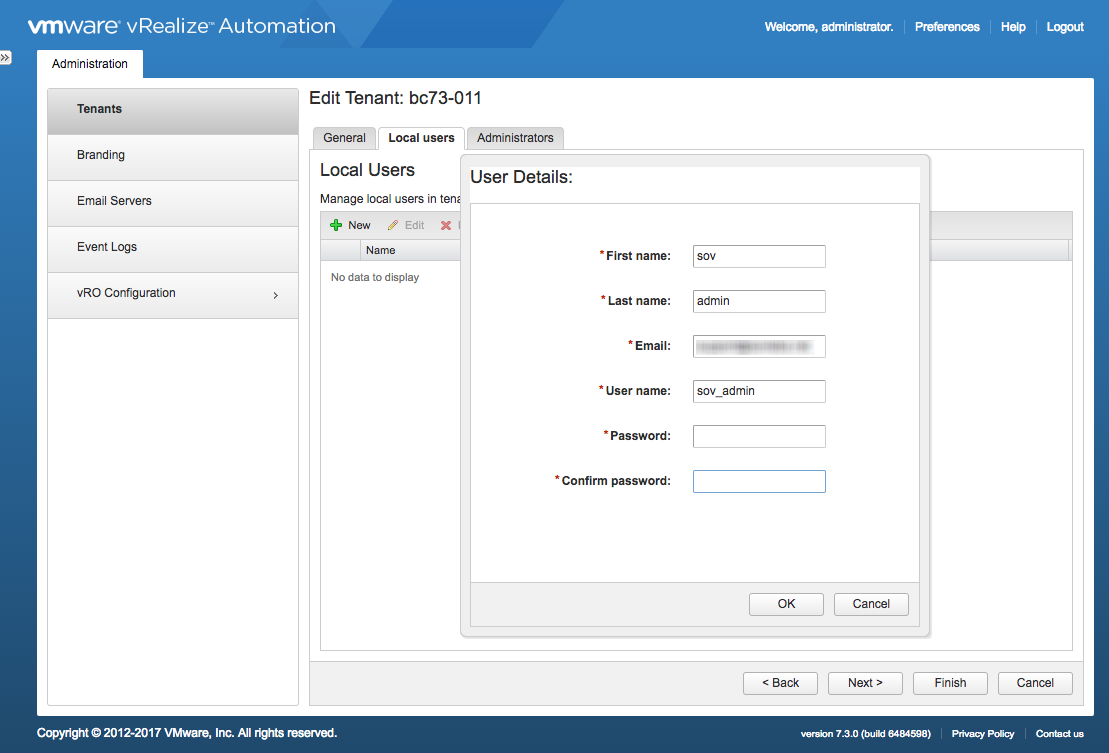Open the Privacy Policy link
The width and height of the screenshot is (1109, 753).
pyautogui.click(x=982, y=734)
